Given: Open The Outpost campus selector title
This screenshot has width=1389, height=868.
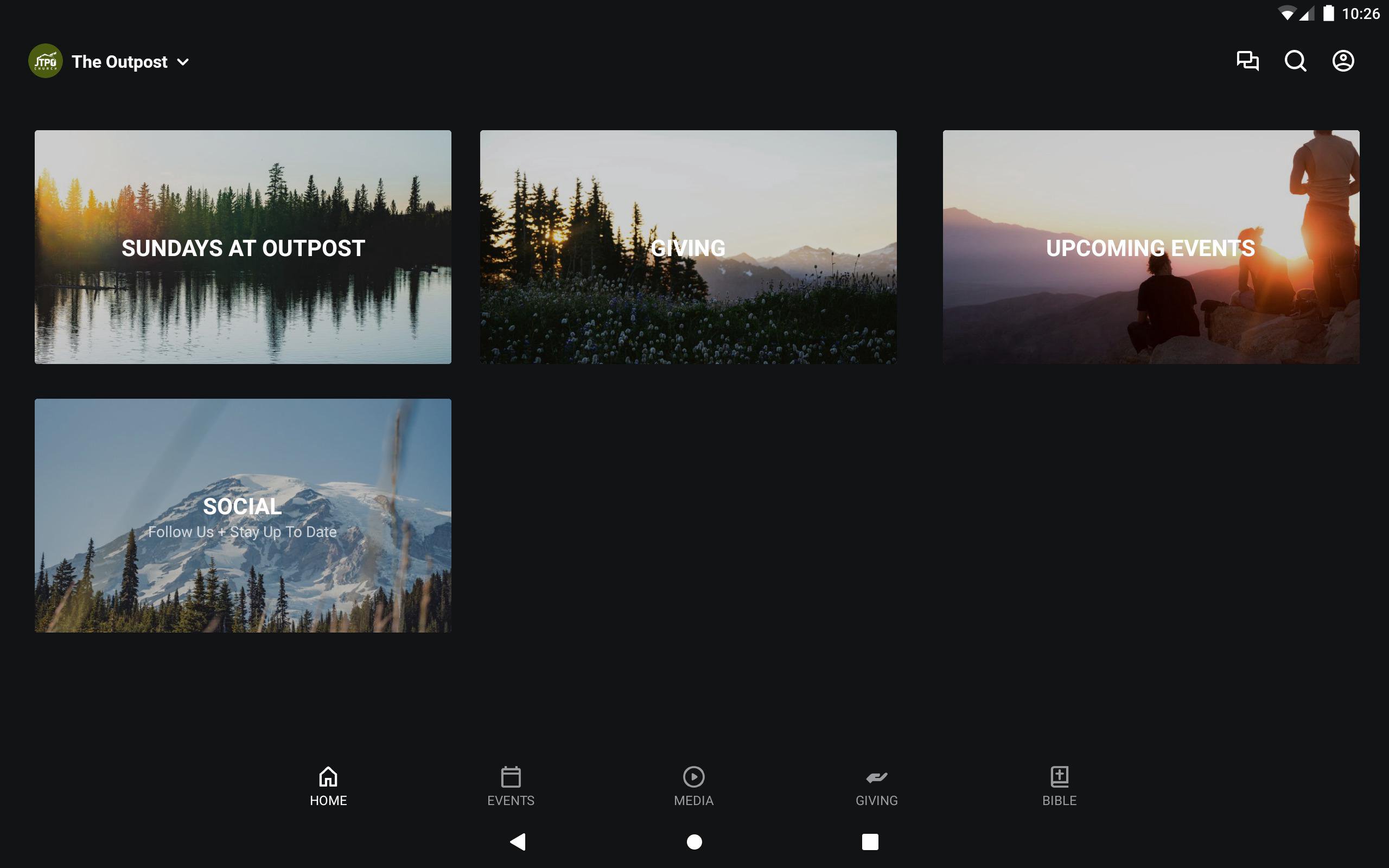Looking at the screenshot, I should (x=119, y=62).
